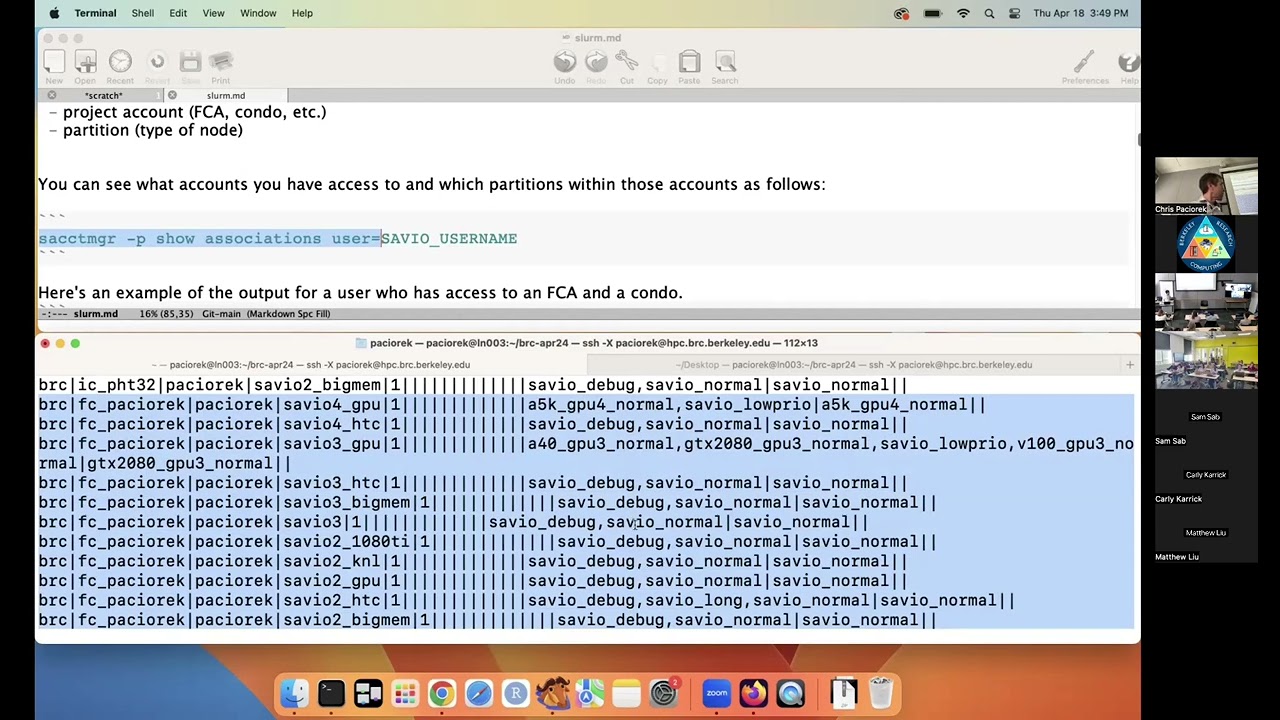The width and height of the screenshot is (1280, 720).
Task: Open Launchpad from the Dock
Action: tap(405, 693)
